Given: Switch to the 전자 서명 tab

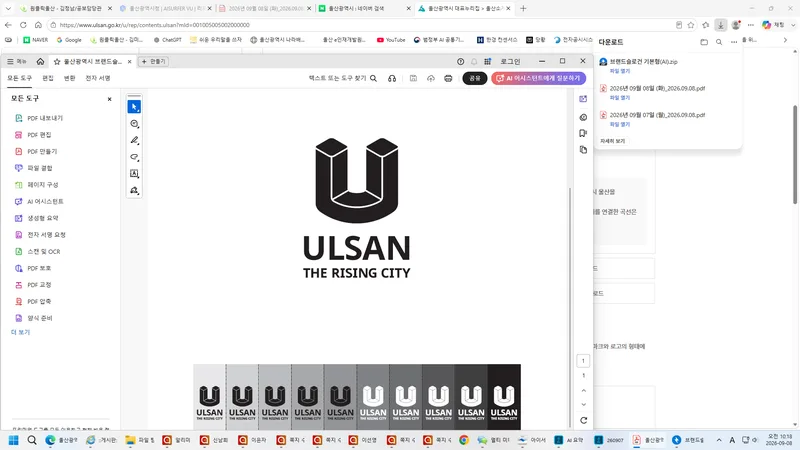Looking at the screenshot, I should (x=97, y=78).
